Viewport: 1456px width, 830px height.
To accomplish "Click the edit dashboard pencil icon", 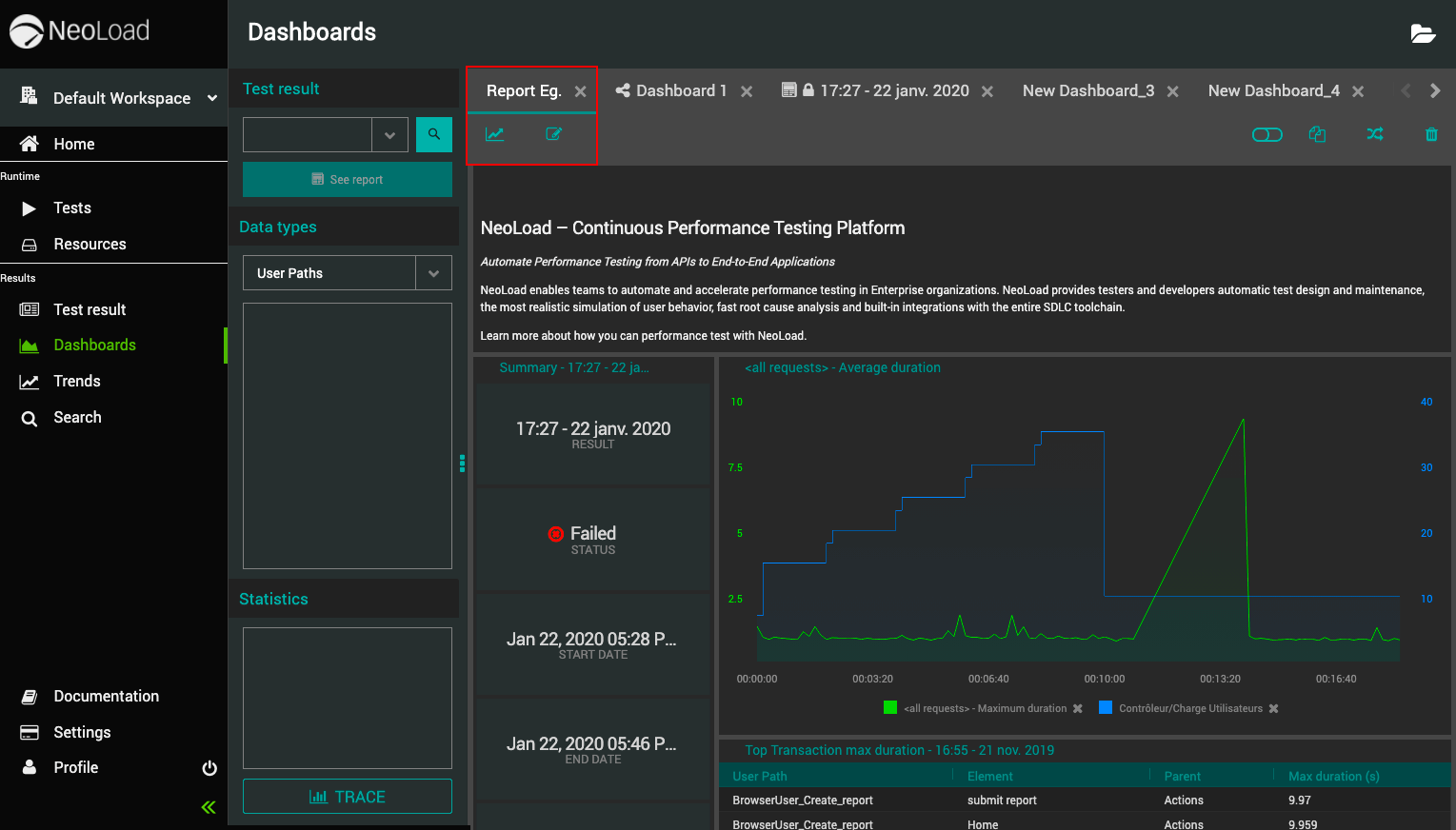I will (553, 134).
